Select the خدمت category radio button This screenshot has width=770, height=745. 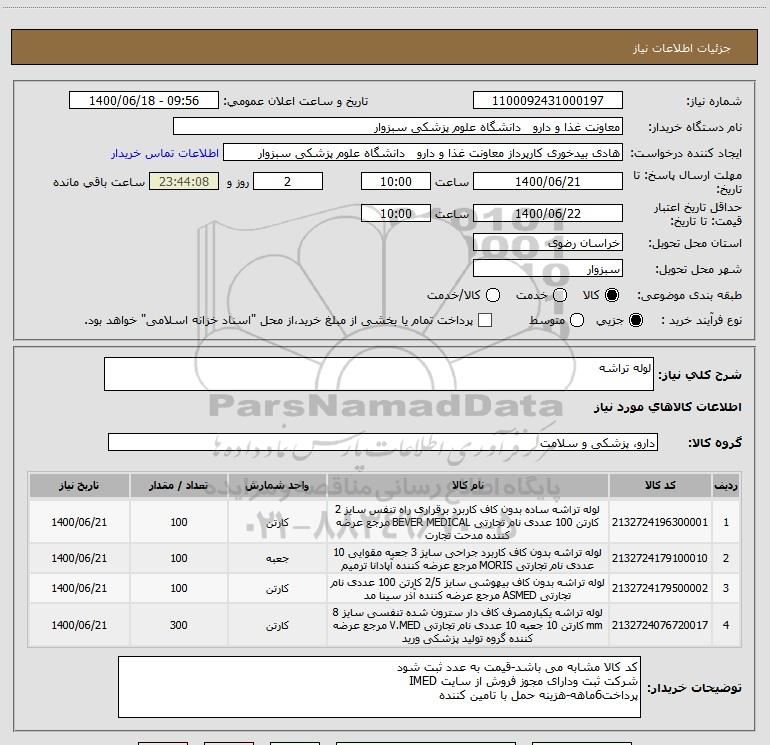click(x=560, y=295)
